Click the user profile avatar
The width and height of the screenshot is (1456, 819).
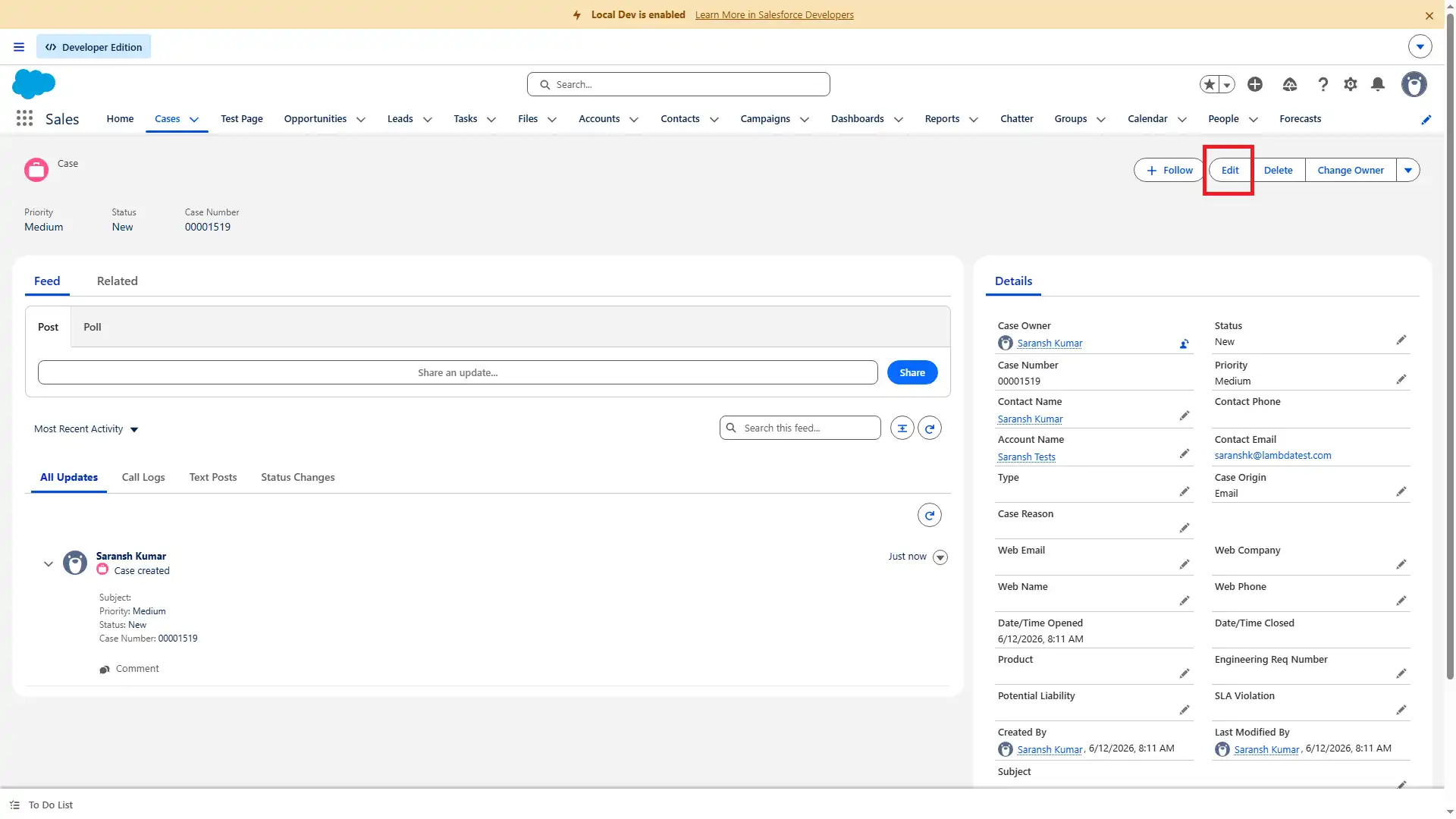click(1414, 84)
